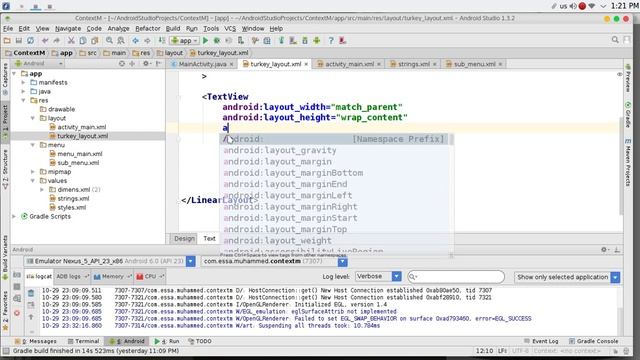This screenshot has height=360, width=640.
Task: Open the CPU monitor tab
Action: pos(150,277)
